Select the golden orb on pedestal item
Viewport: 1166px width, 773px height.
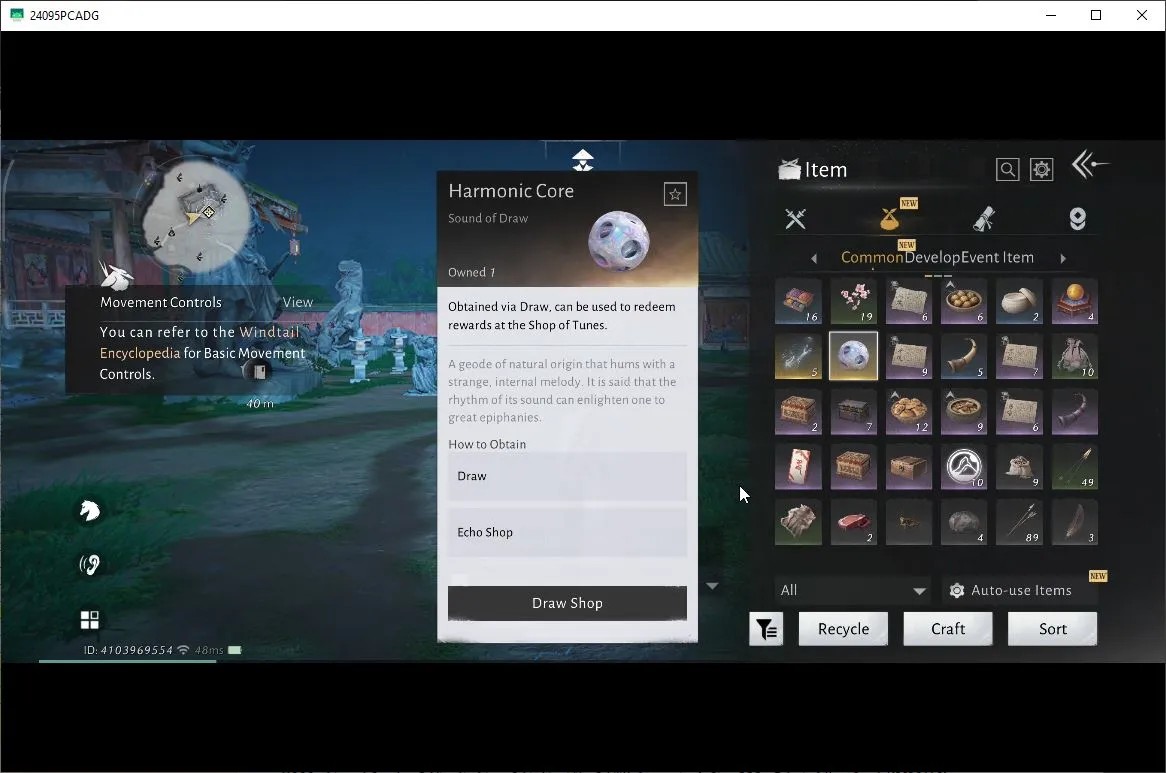tap(1075, 301)
